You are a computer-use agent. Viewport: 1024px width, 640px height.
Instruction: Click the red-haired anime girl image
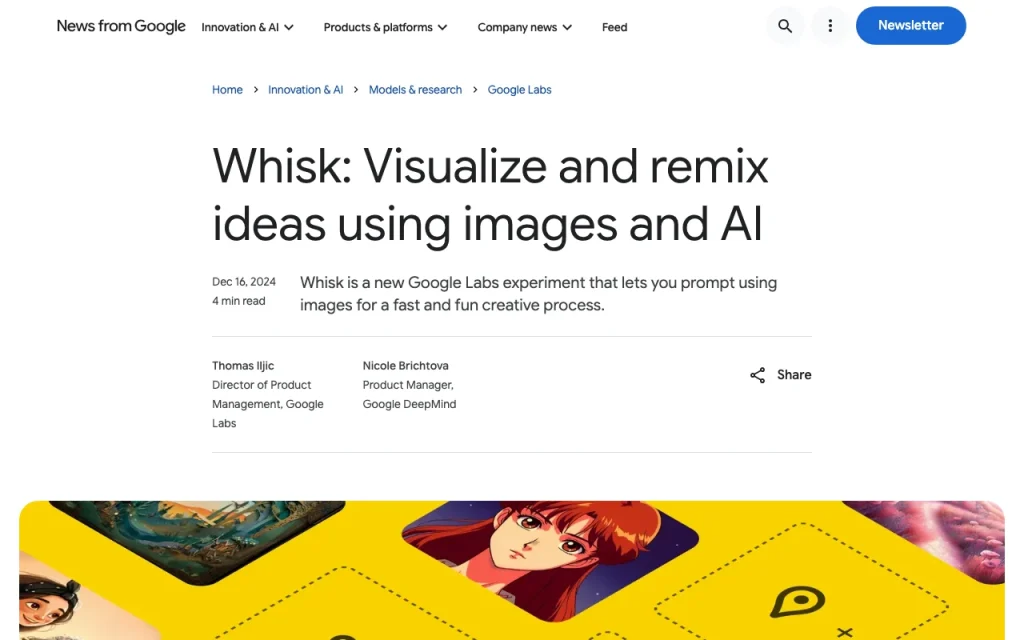click(x=550, y=556)
